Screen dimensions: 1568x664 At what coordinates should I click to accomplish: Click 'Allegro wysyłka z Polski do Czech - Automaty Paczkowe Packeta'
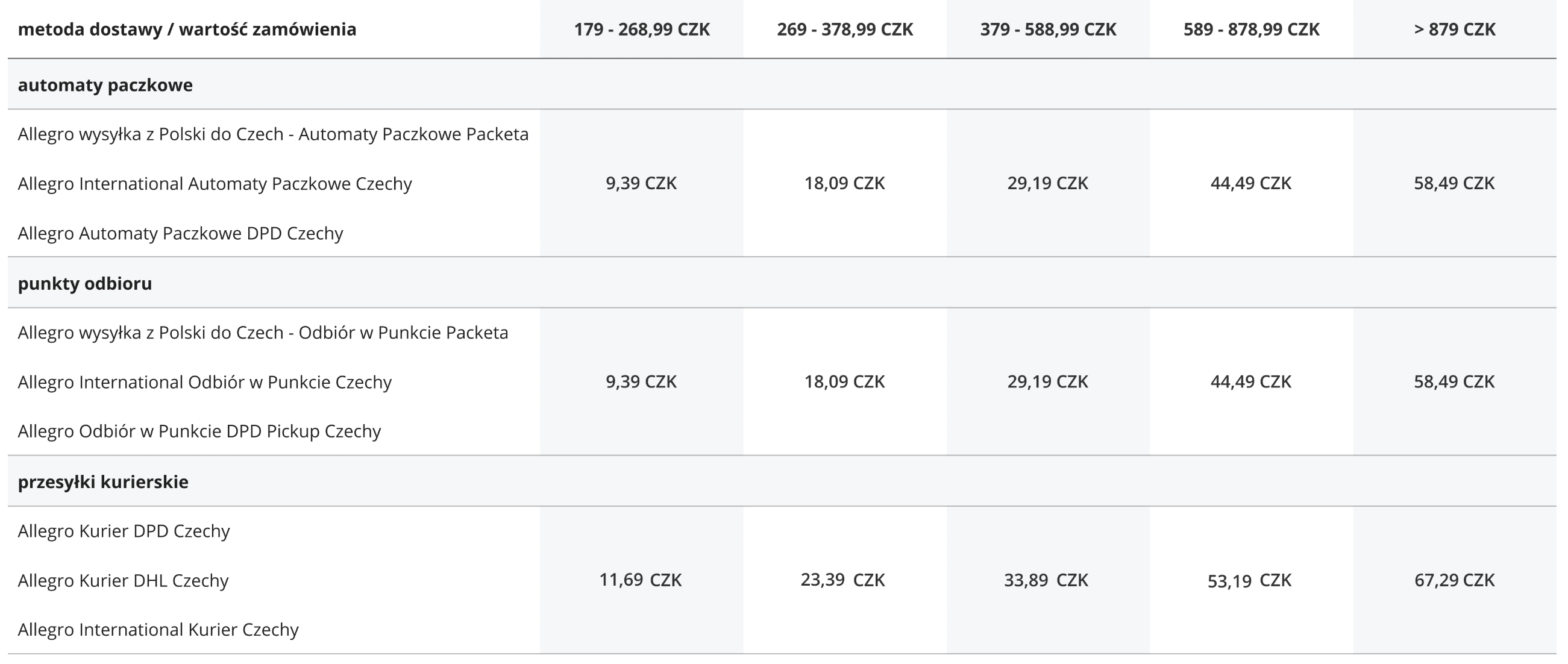(x=274, y=134)
